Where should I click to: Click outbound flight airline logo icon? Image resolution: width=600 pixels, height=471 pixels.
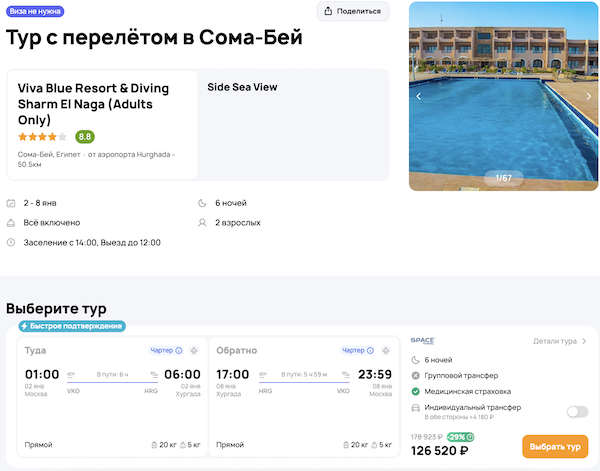tap(195, 350)
